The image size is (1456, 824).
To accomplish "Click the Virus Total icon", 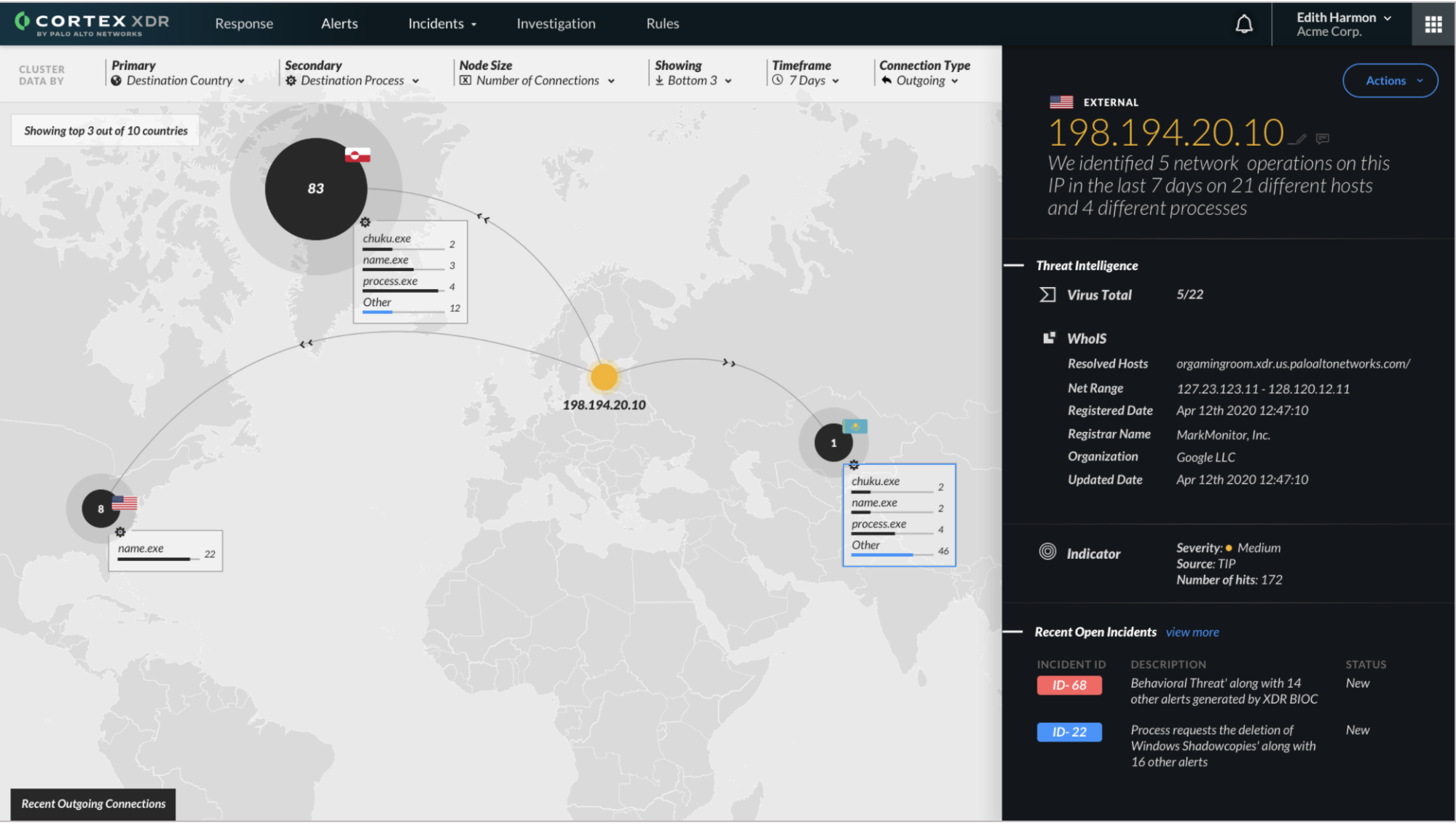I will [x=1047, y=294].
